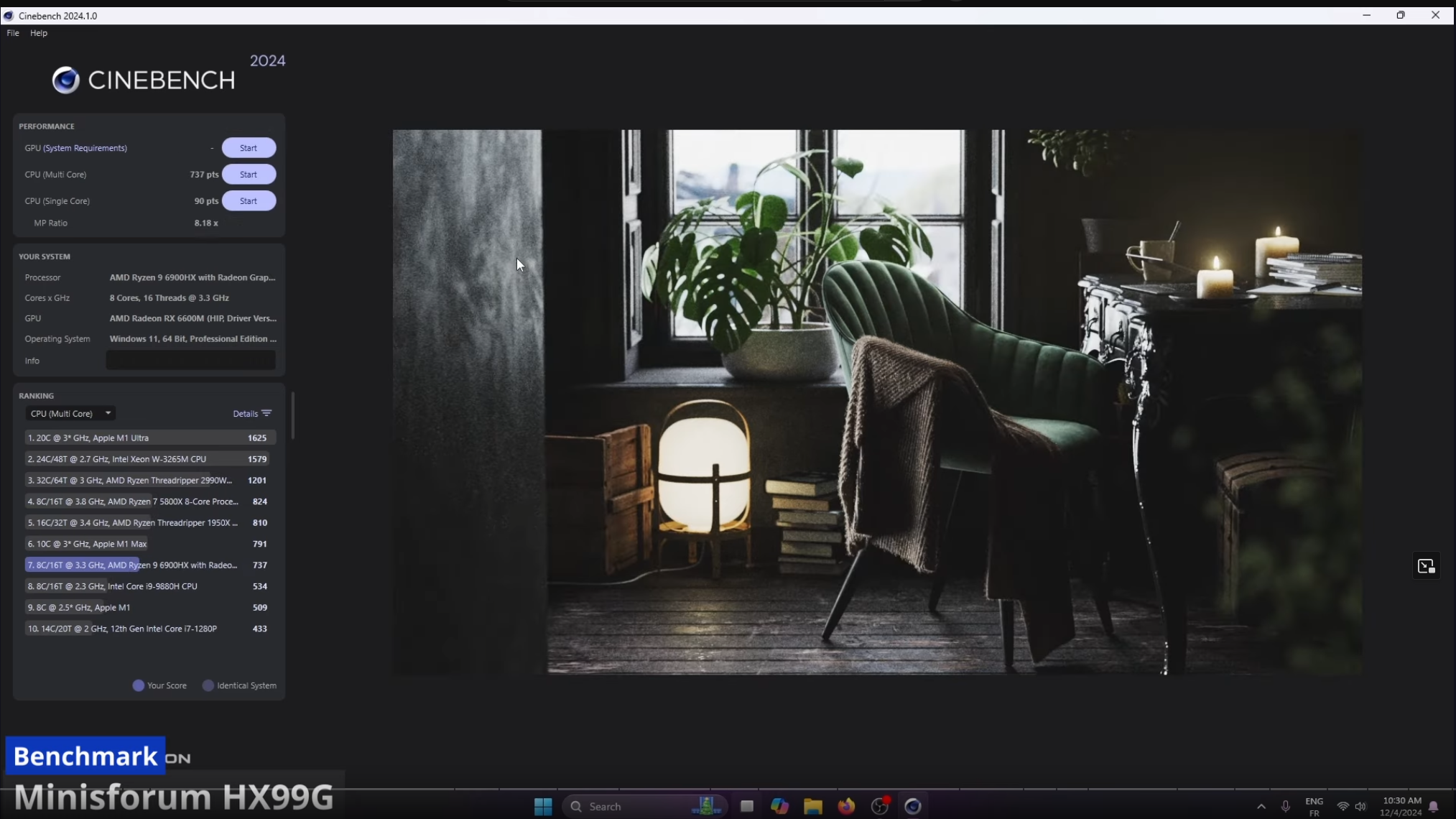Screen dimensions: 1456x819
Task: Open File Explorer from the taskbar
Action: click(812, 806)
